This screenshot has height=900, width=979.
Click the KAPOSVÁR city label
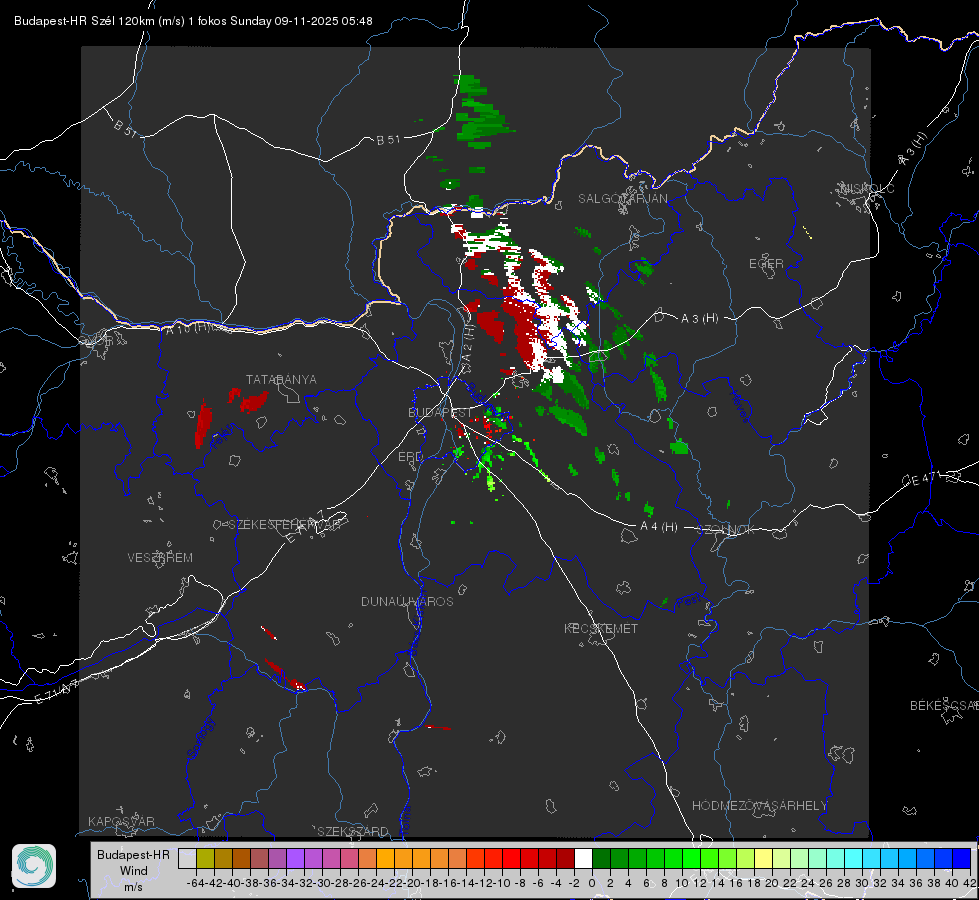(x=121, y=821)
